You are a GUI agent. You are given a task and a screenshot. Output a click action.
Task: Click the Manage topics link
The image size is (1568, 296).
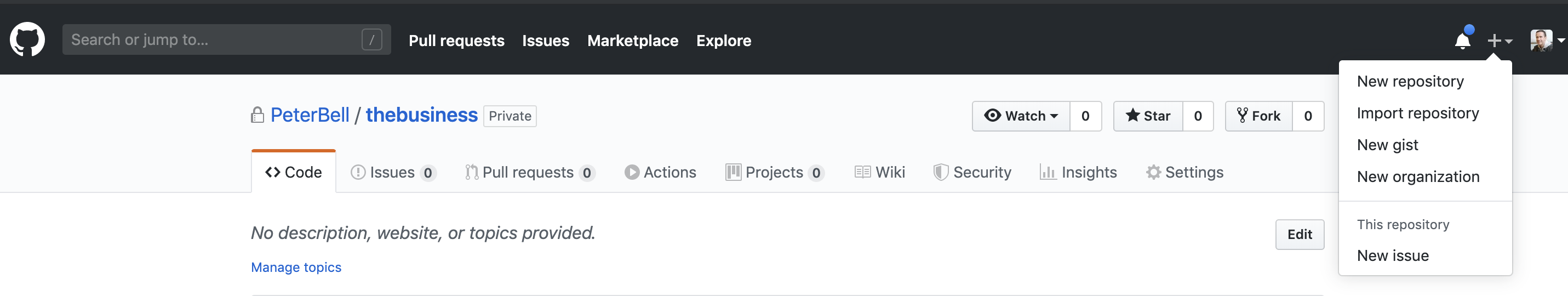click(296, 267)
